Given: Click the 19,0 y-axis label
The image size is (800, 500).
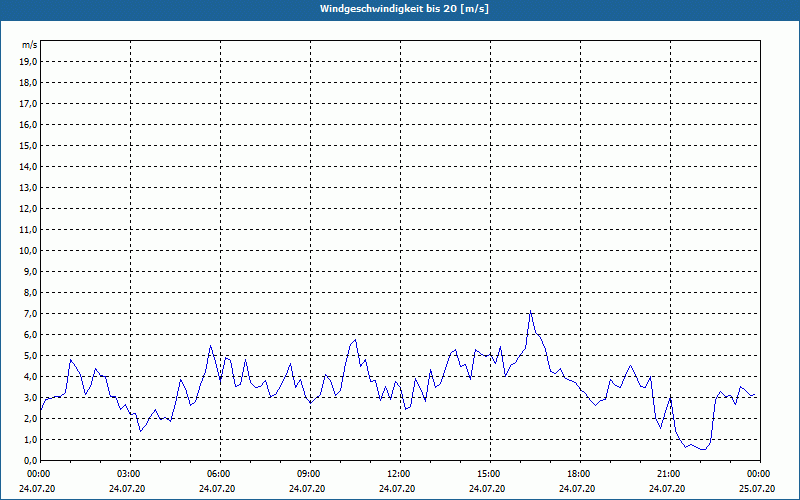Looking at the screenshot, I should (x=28, y=62).
